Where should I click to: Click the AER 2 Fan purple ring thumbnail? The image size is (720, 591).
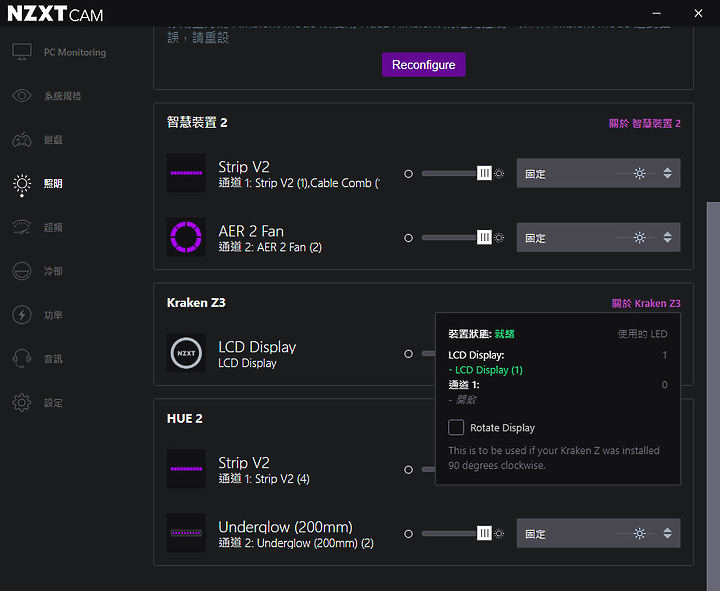click(186, 237)
